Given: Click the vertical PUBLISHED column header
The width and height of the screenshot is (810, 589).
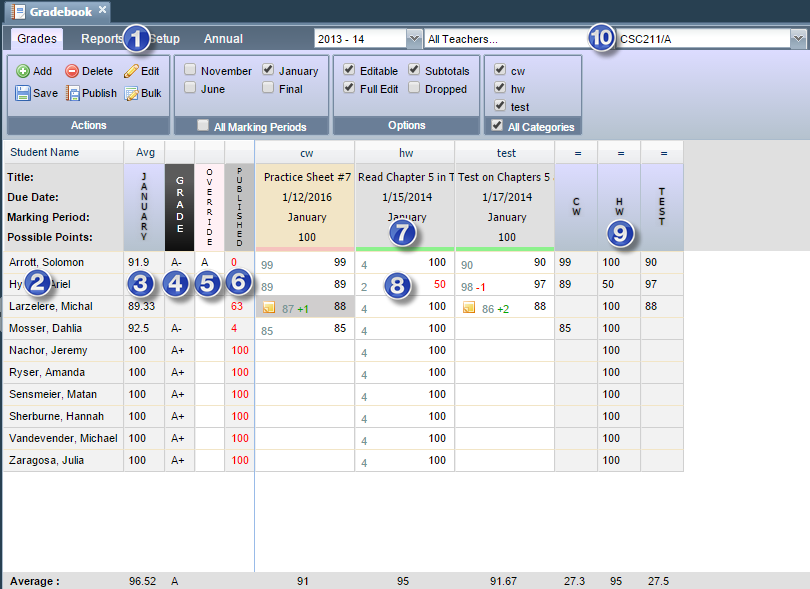Looking at the screenshot, I should pos(239,207).
